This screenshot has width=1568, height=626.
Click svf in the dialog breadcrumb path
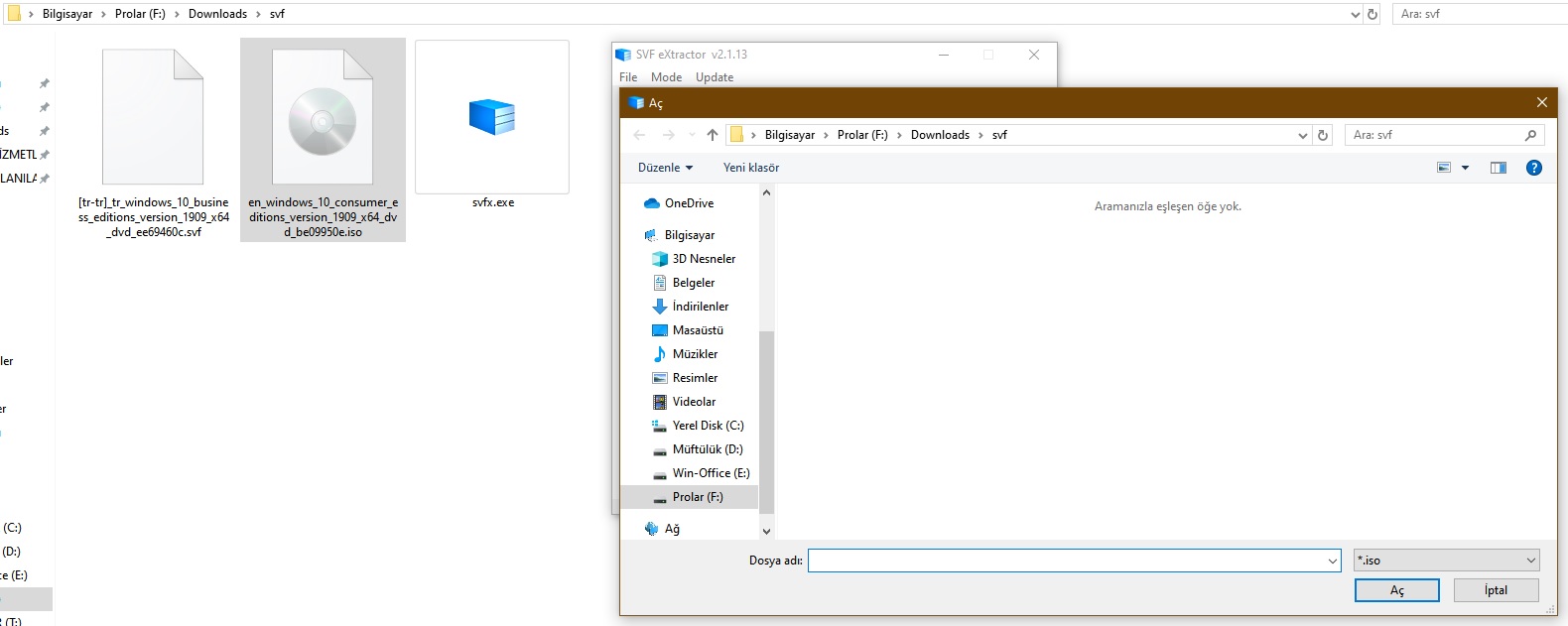tap(999, 135)
